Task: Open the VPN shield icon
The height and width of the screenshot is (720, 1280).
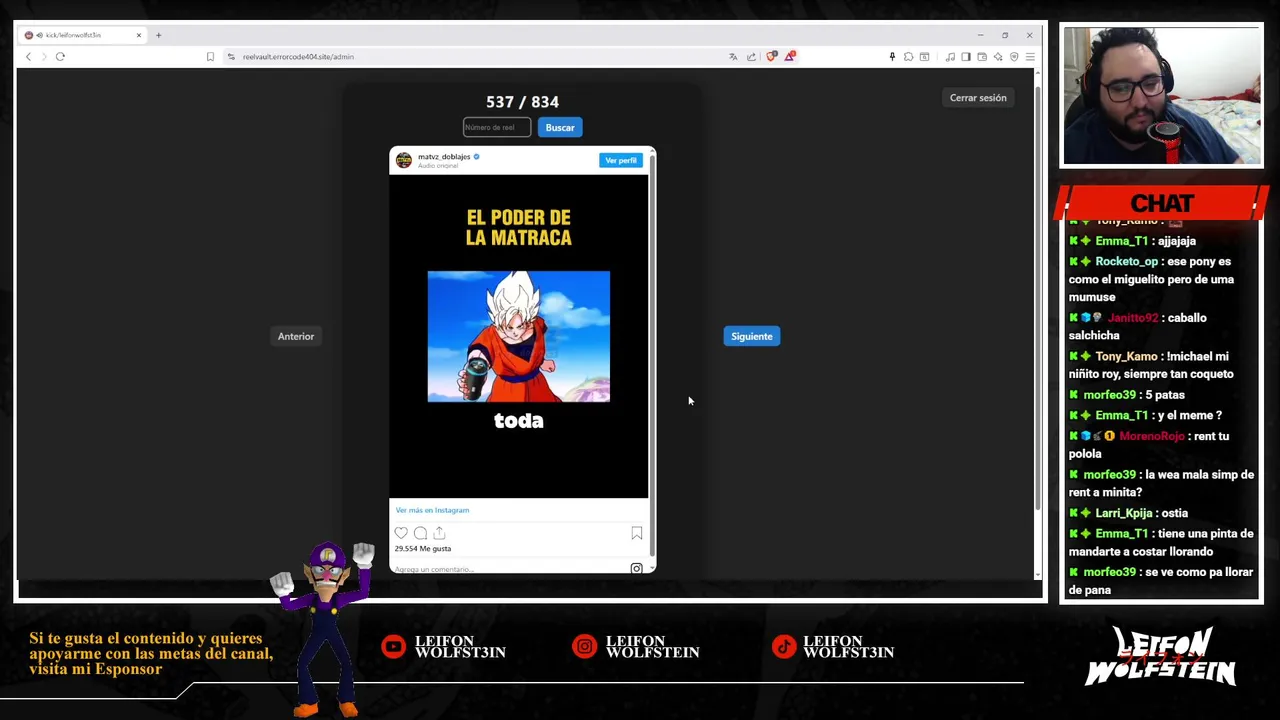Action: coord(1014,57)
